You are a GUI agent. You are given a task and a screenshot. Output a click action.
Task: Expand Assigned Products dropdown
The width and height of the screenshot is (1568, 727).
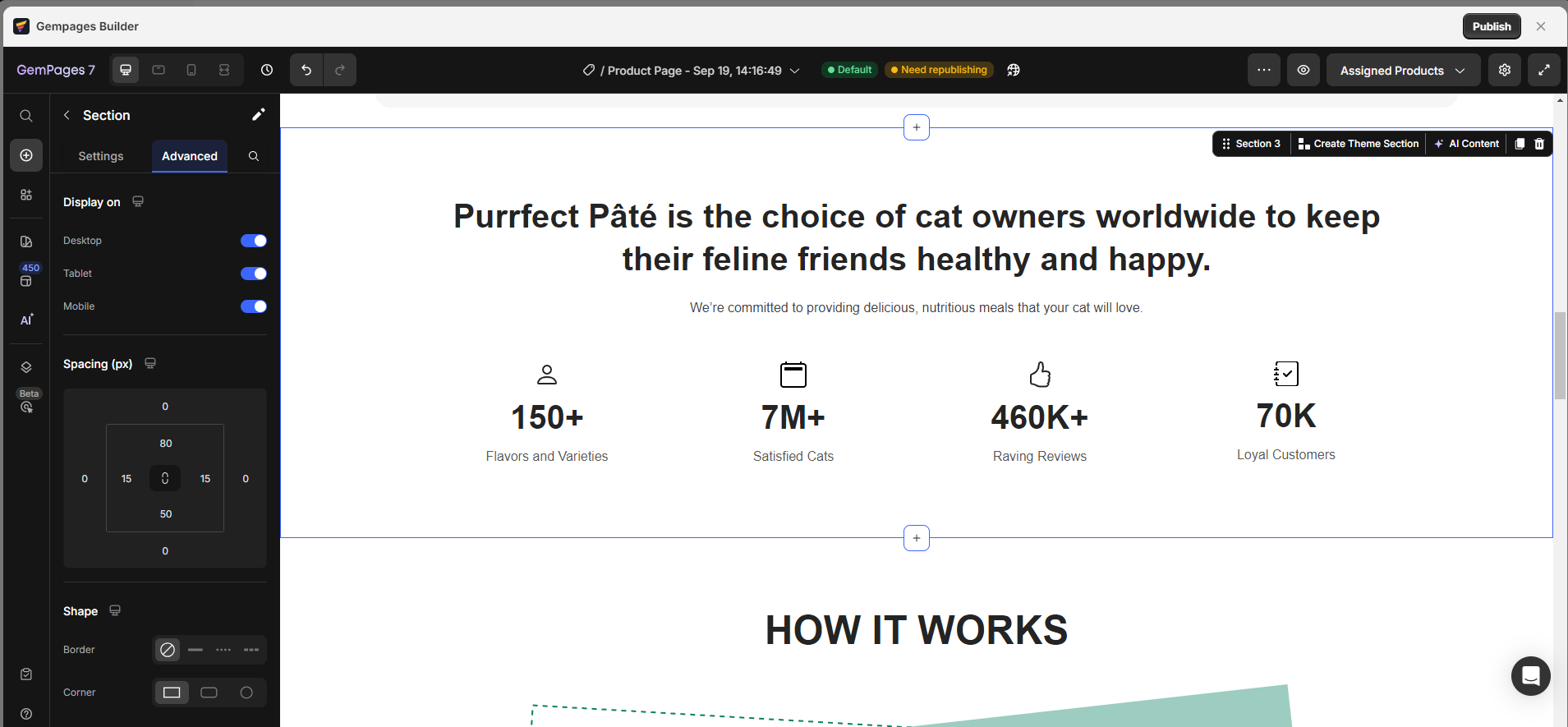[1402, 71]
